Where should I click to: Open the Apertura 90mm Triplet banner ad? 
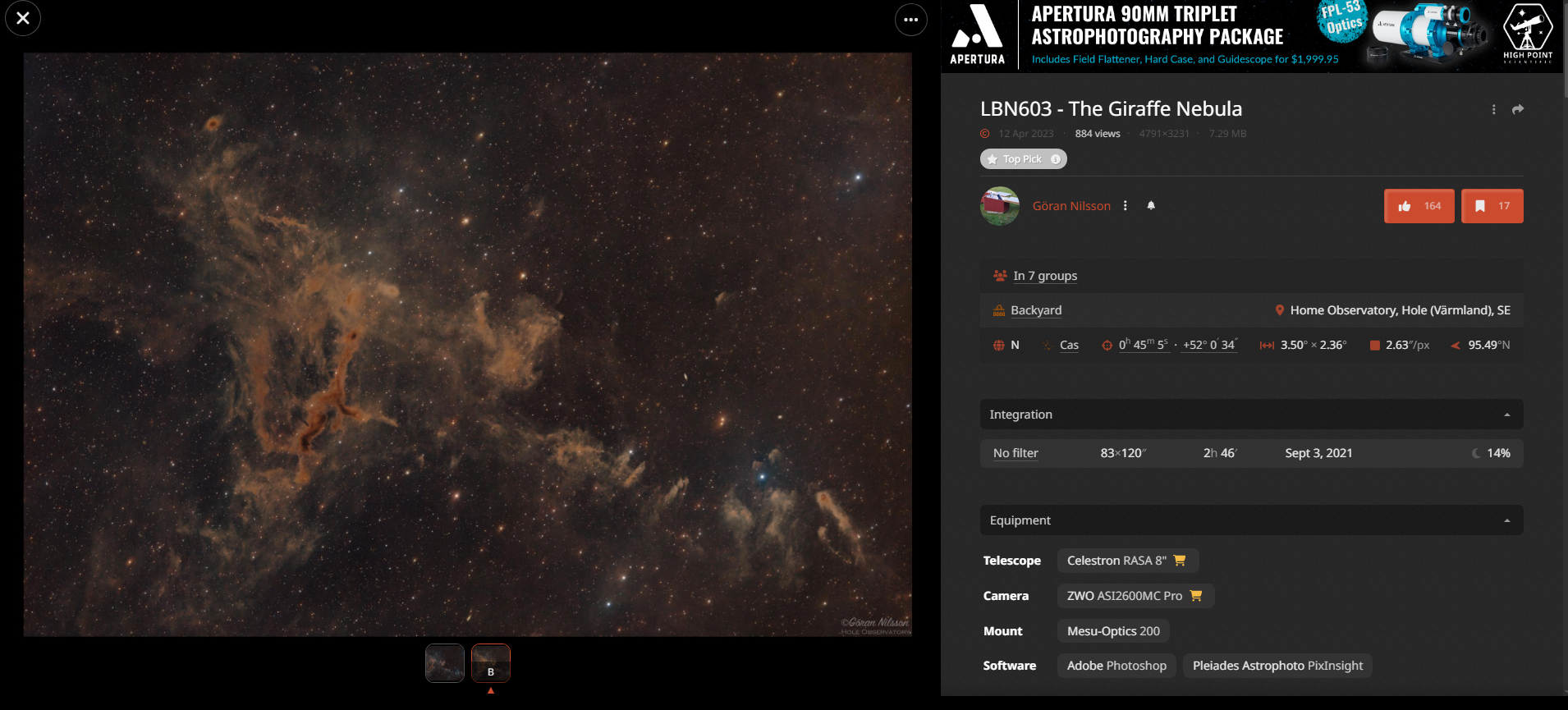pos(1252,35)
